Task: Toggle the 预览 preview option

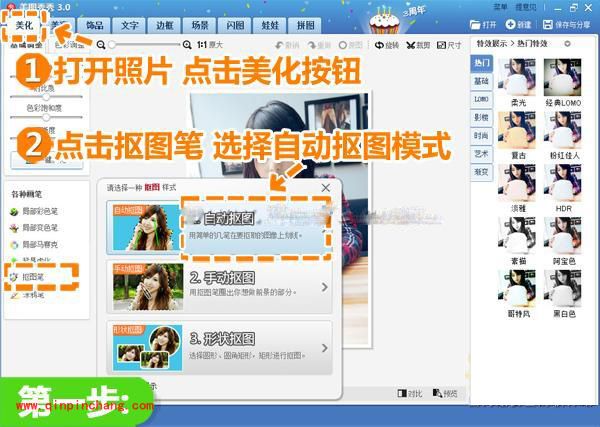Action: pyautogui.click(x=446, y=393)
